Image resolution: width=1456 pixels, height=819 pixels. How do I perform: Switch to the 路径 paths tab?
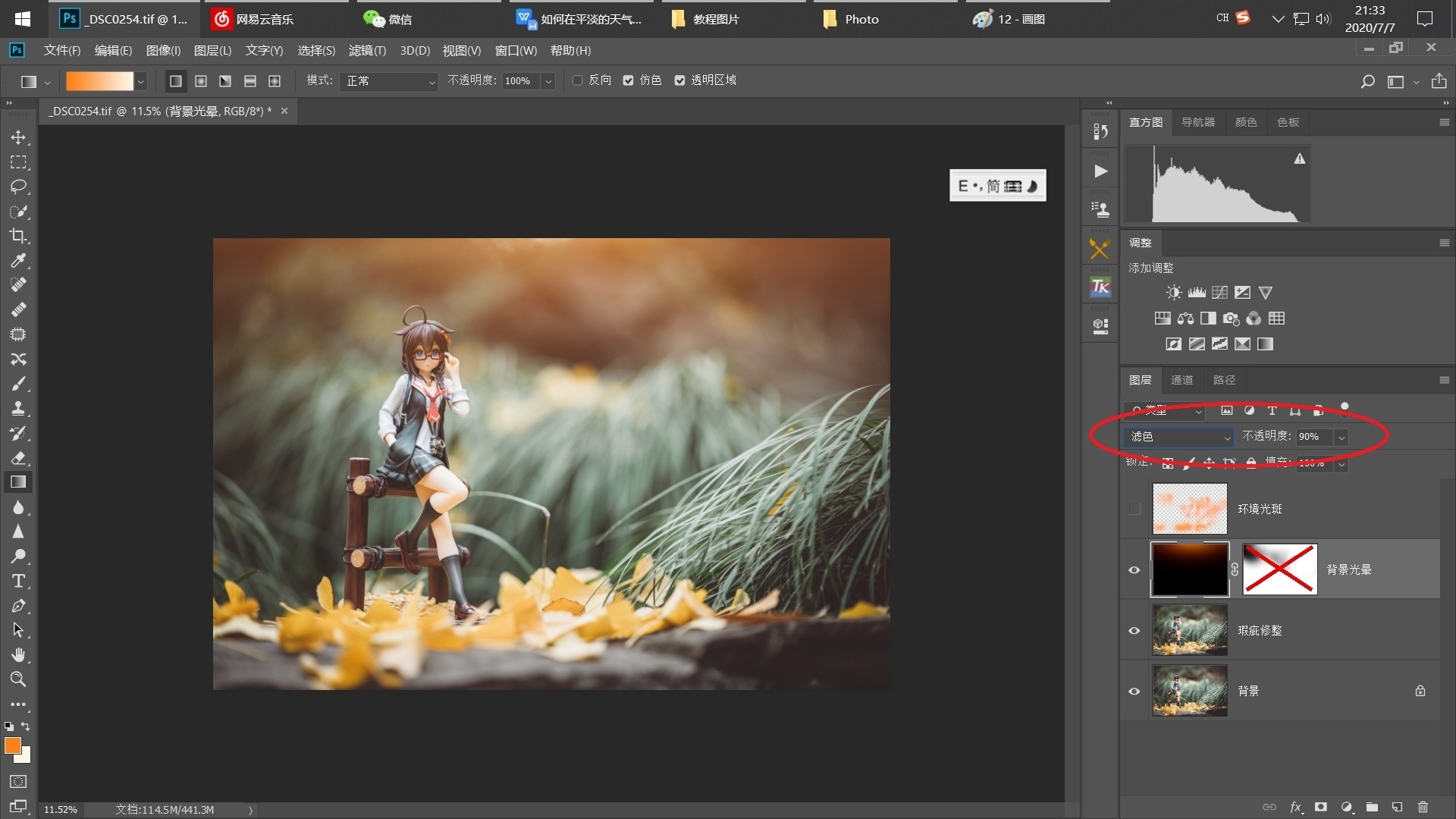1224,380
